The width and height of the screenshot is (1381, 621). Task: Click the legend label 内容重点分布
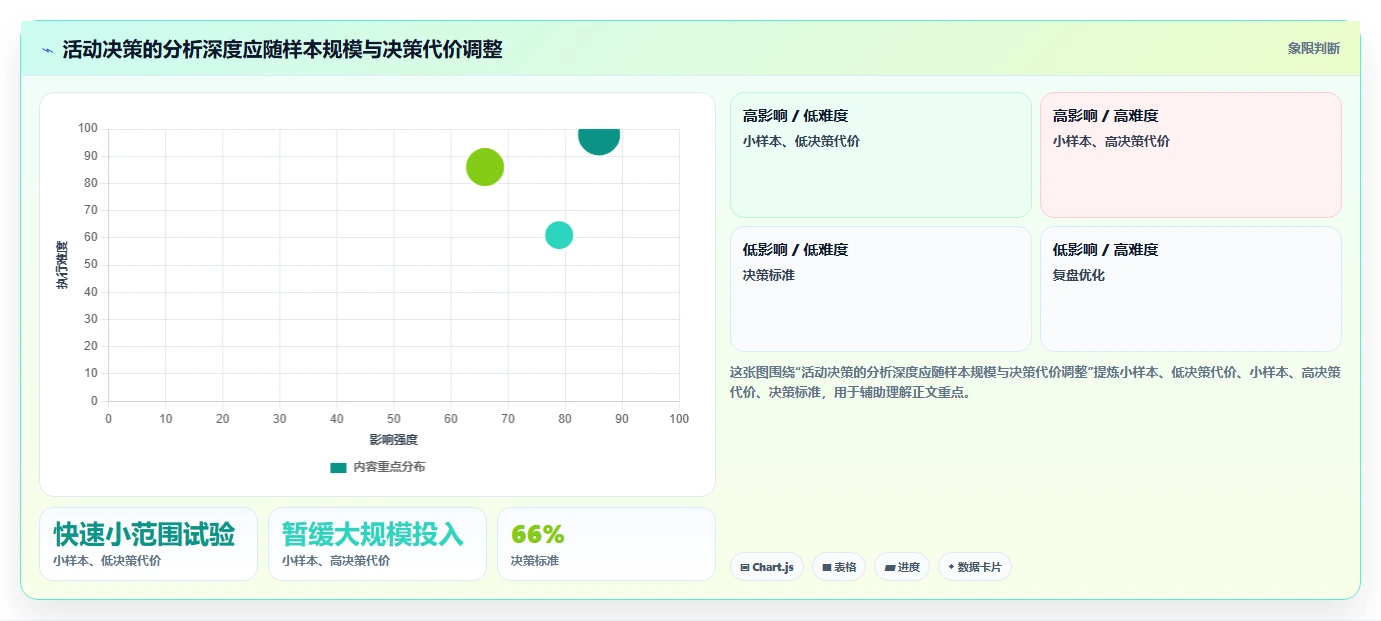[389, 467]
